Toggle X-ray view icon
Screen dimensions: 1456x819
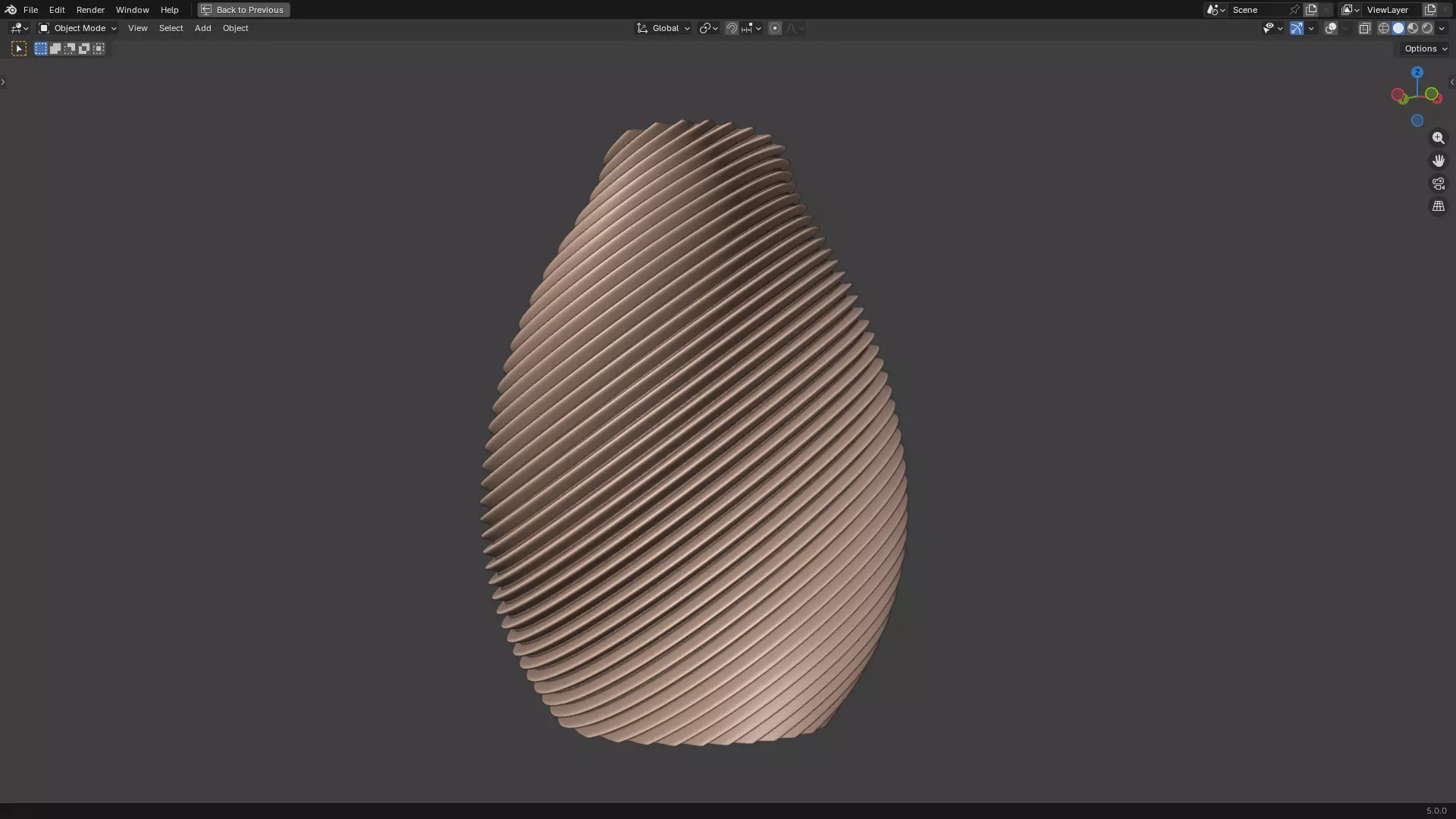(x=1364, y=28)
